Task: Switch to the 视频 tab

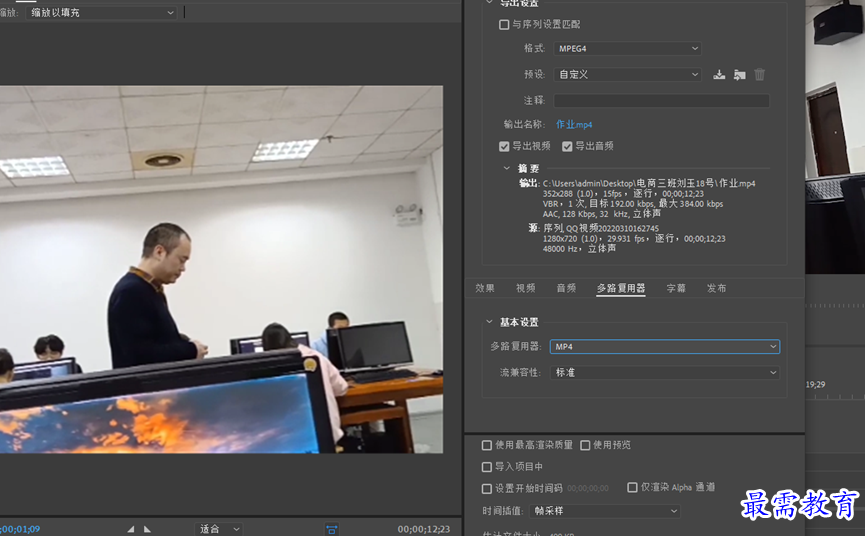Action: pos(526,288)
